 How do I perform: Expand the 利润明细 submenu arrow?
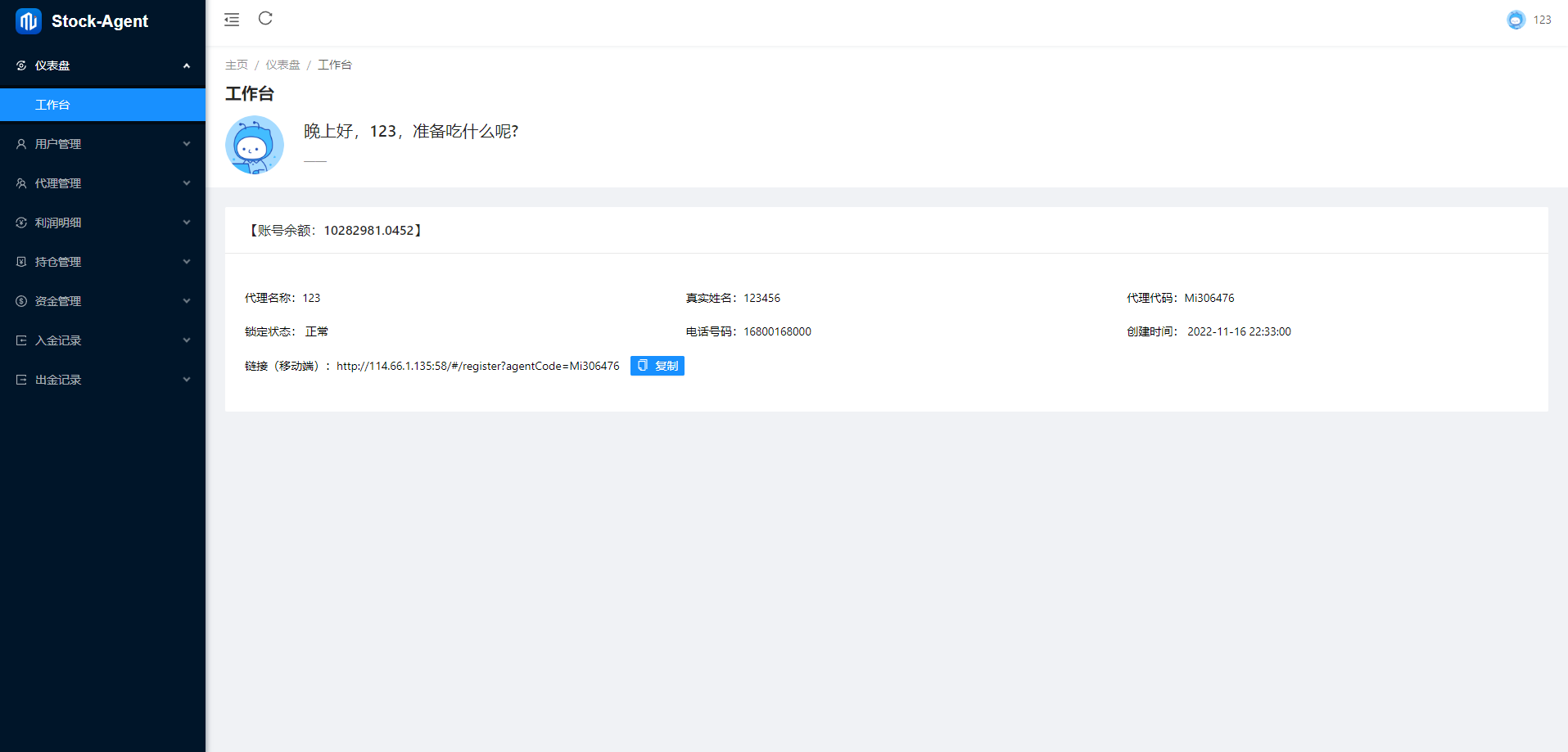click(187, 223)
